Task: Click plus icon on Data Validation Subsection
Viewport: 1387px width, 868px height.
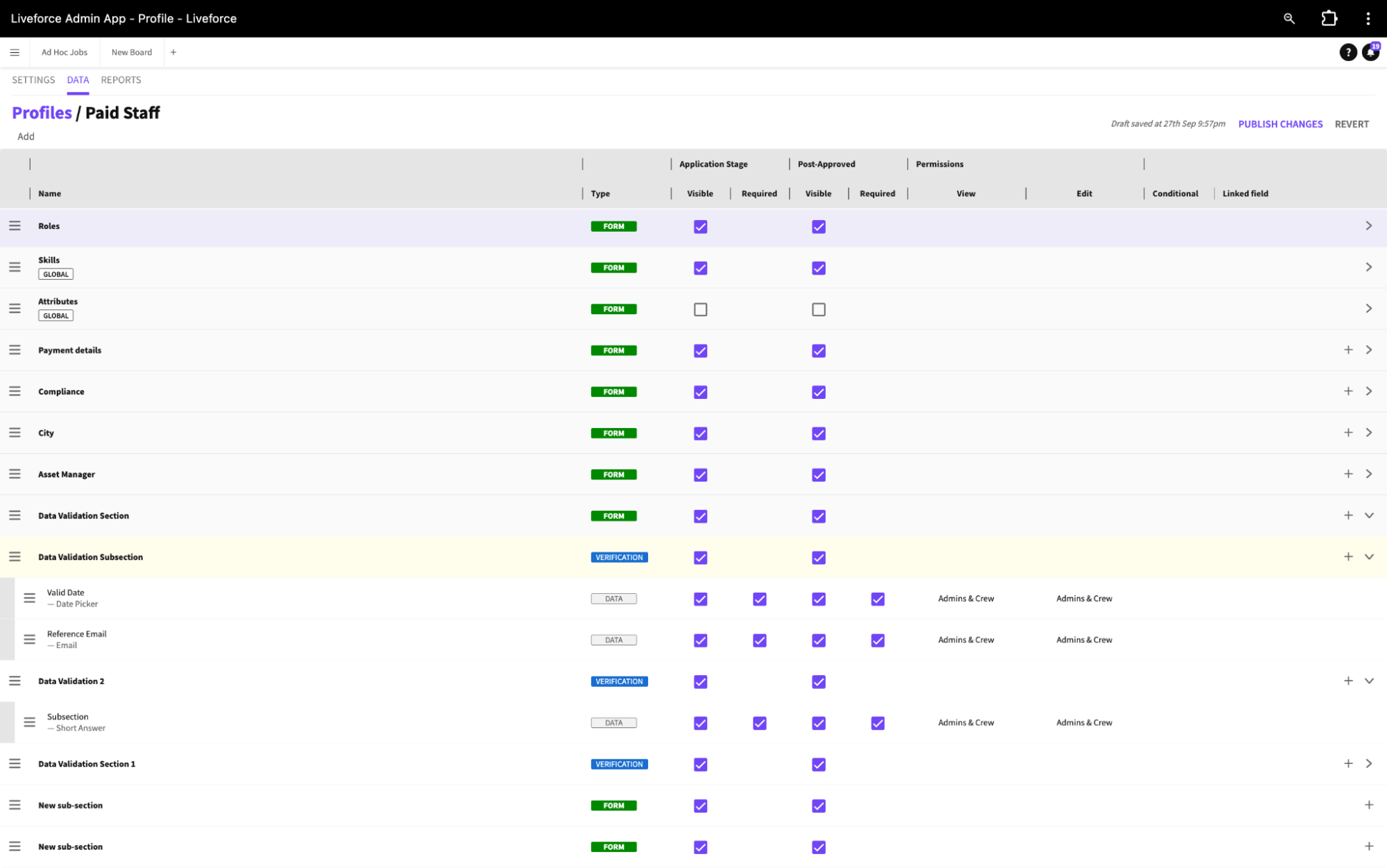Action: click(x=1348, y=557)
